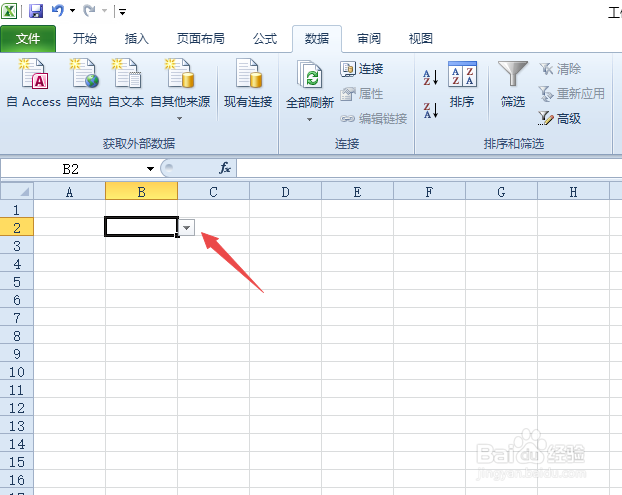Open Customize Quick Access Toolbar dropdown

pyautogui.click(x=123, y=12)
